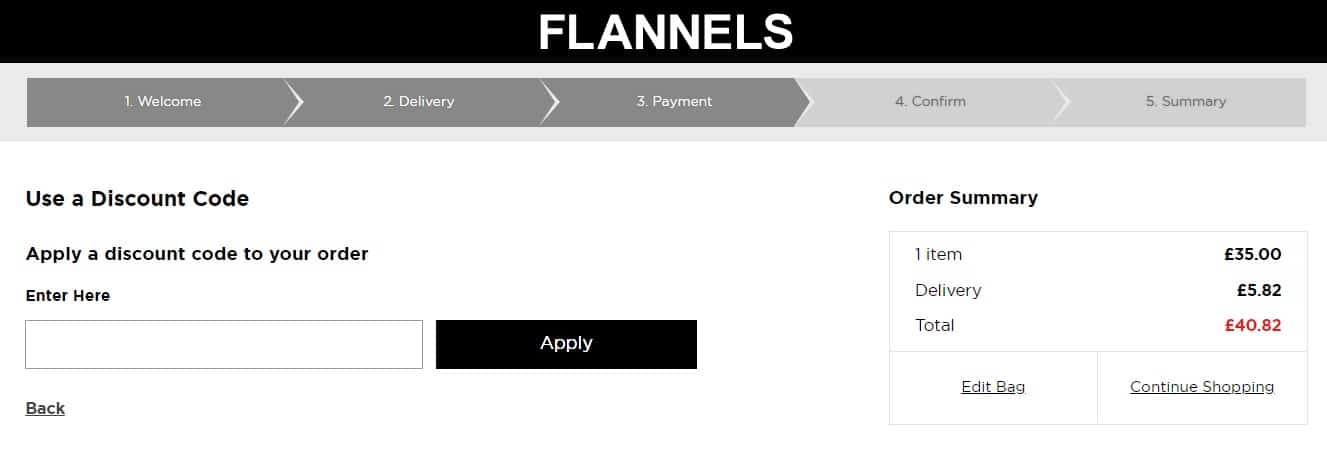Focus the discount code input field
1327x471 pixels.
(x=224, y=344)
